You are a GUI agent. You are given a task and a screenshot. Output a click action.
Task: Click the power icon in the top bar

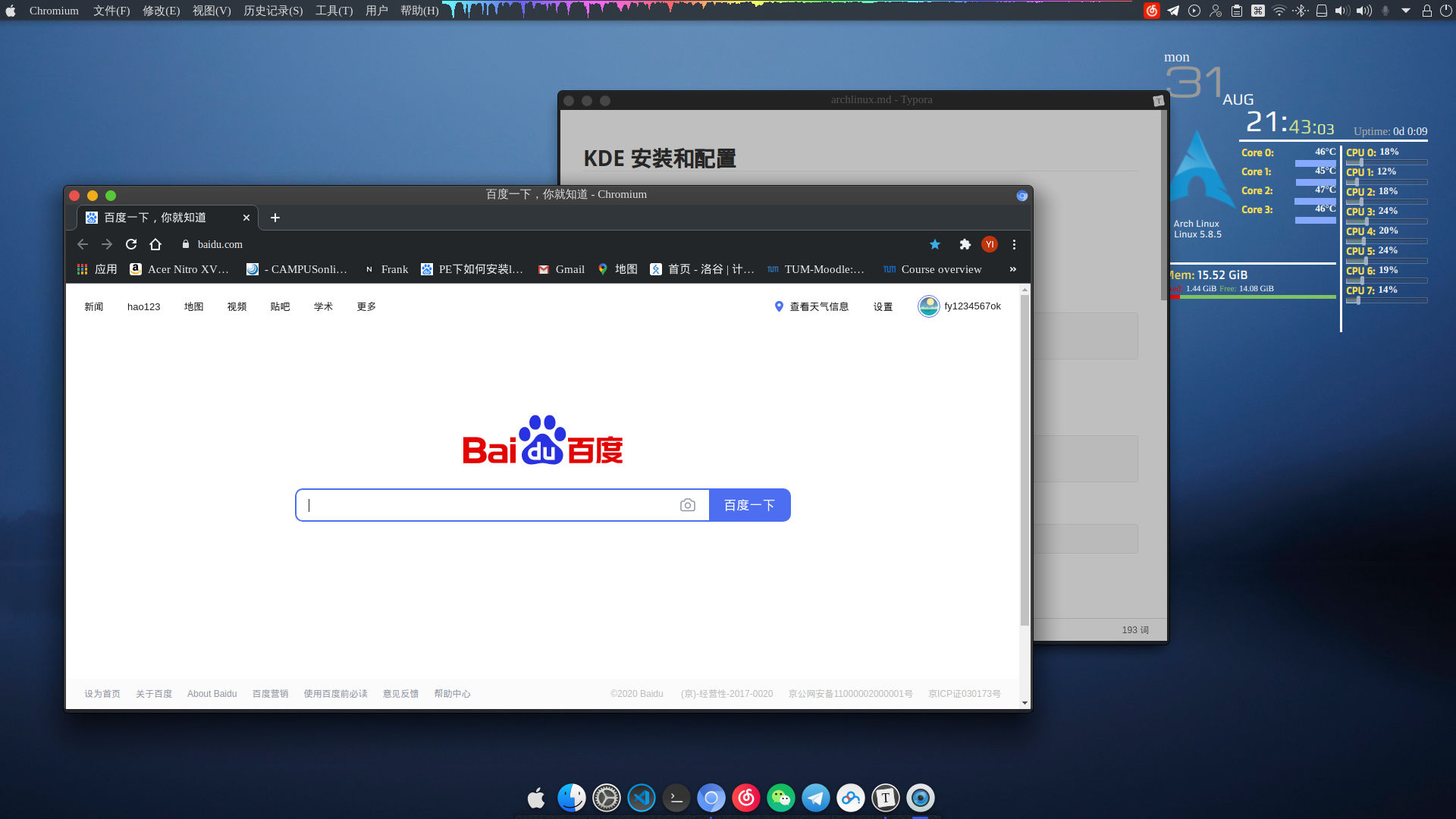1446,11
